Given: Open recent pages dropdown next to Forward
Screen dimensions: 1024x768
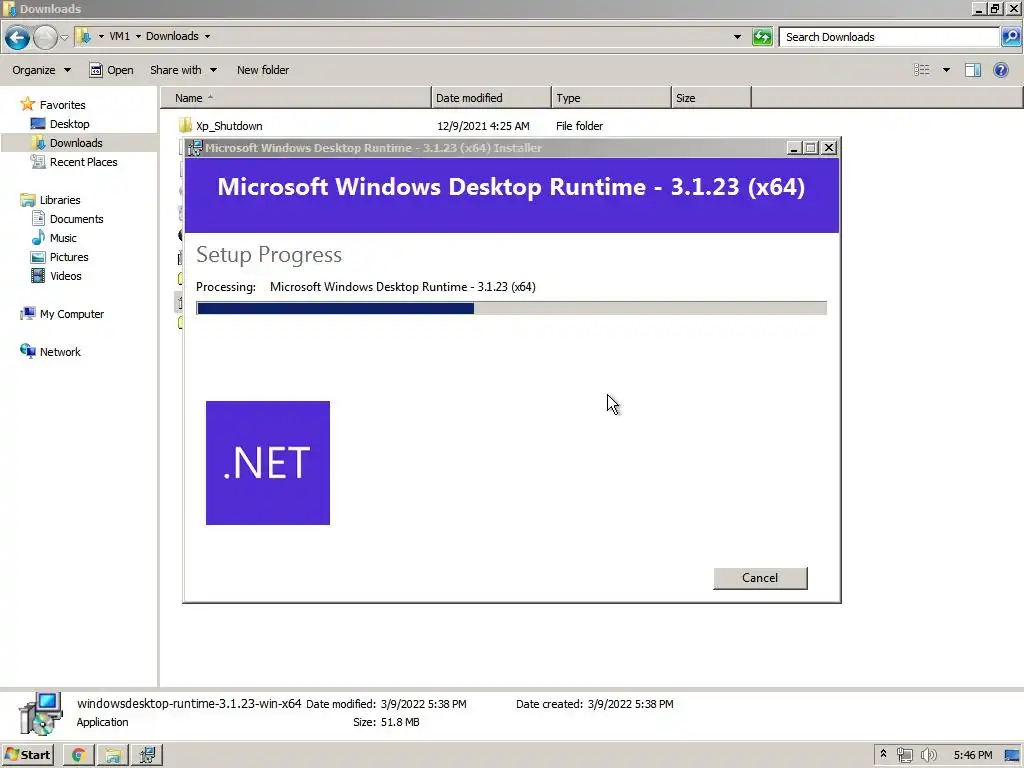Looking at the screenshot, I should click(x=65, y=37).
